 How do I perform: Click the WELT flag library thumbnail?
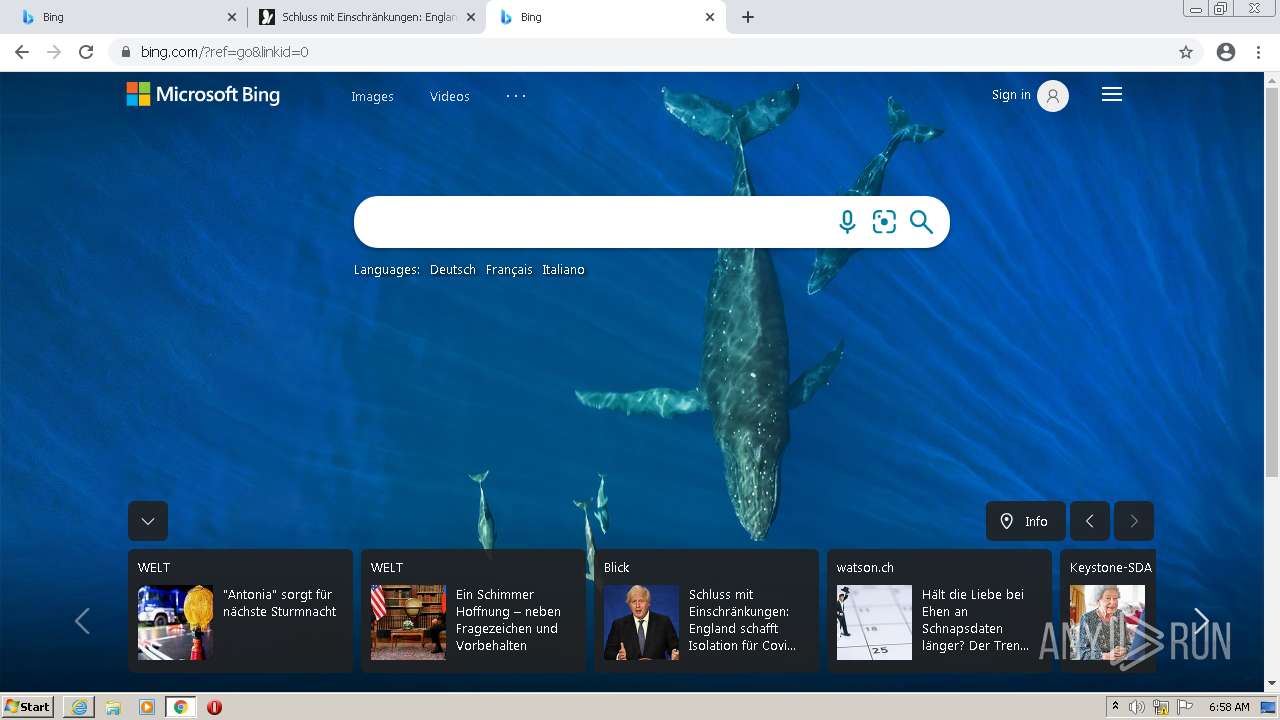click(x=408, y=623)
